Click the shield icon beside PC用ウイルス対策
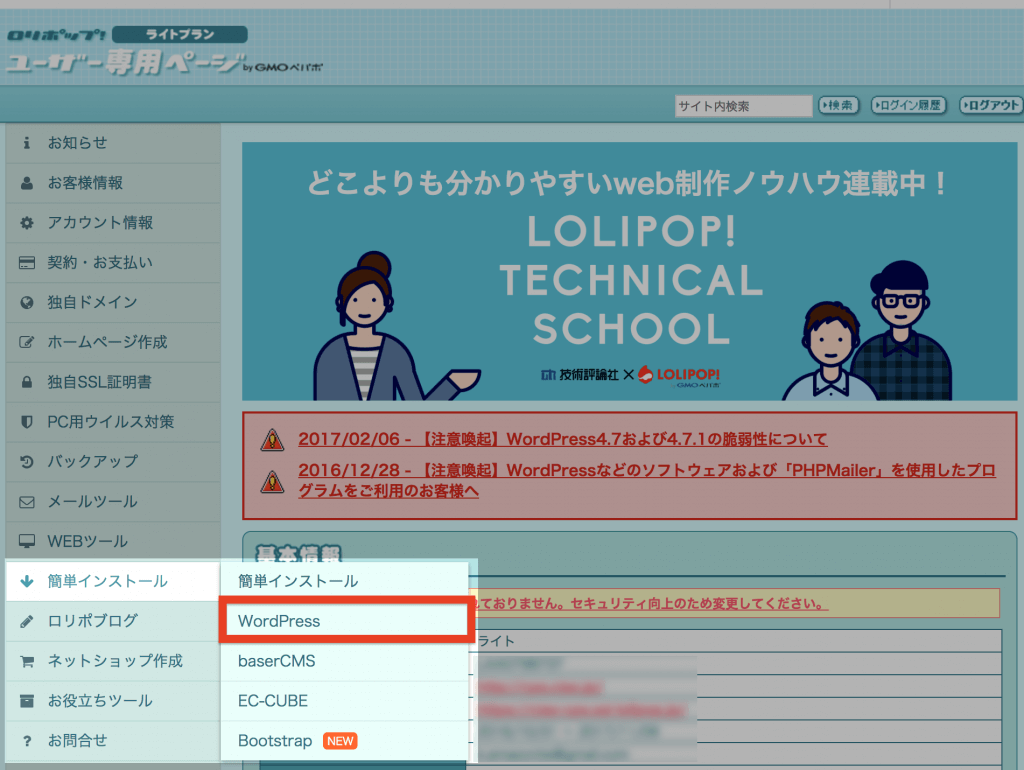The image size is (1024, 770). pos(26,422)
